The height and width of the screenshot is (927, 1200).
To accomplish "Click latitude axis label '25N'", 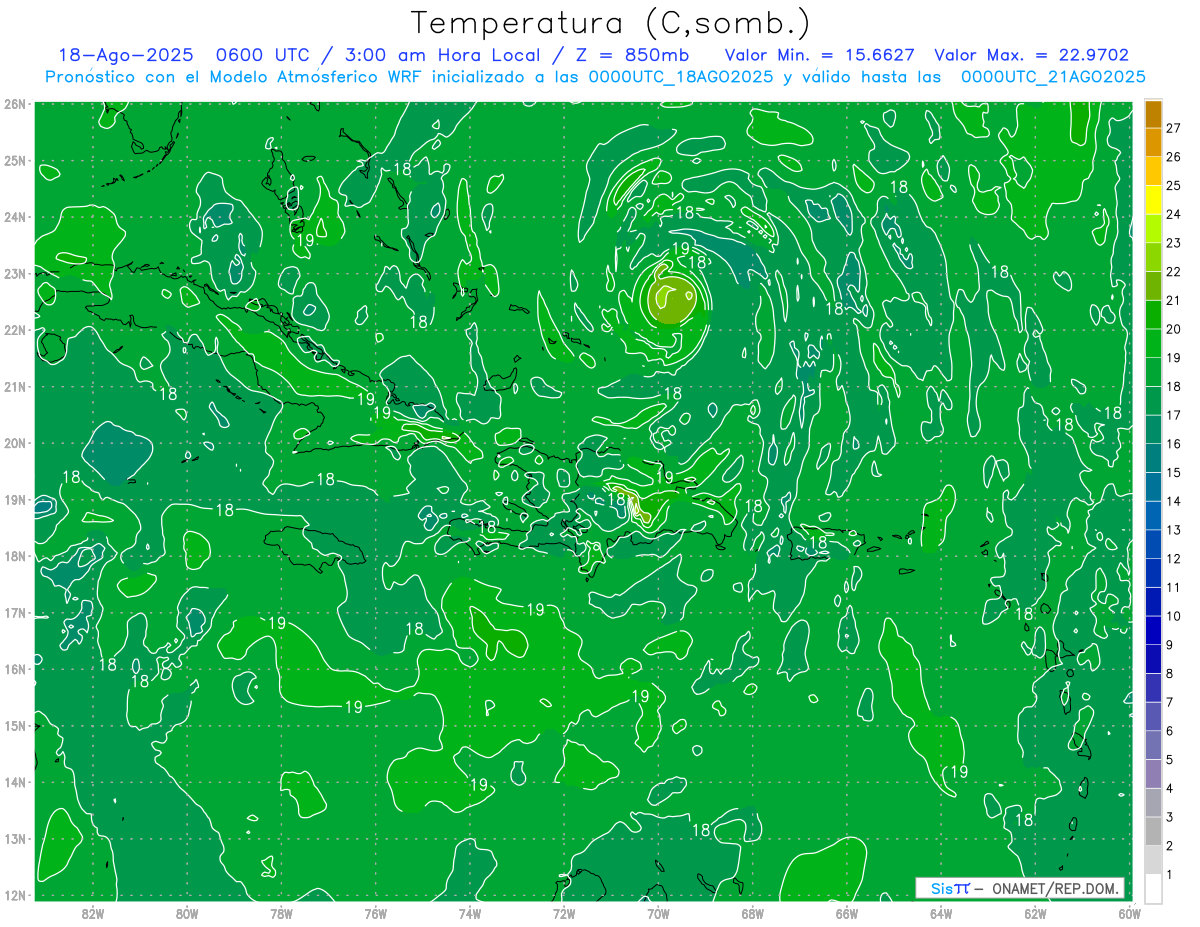I will tap(15, 161).
